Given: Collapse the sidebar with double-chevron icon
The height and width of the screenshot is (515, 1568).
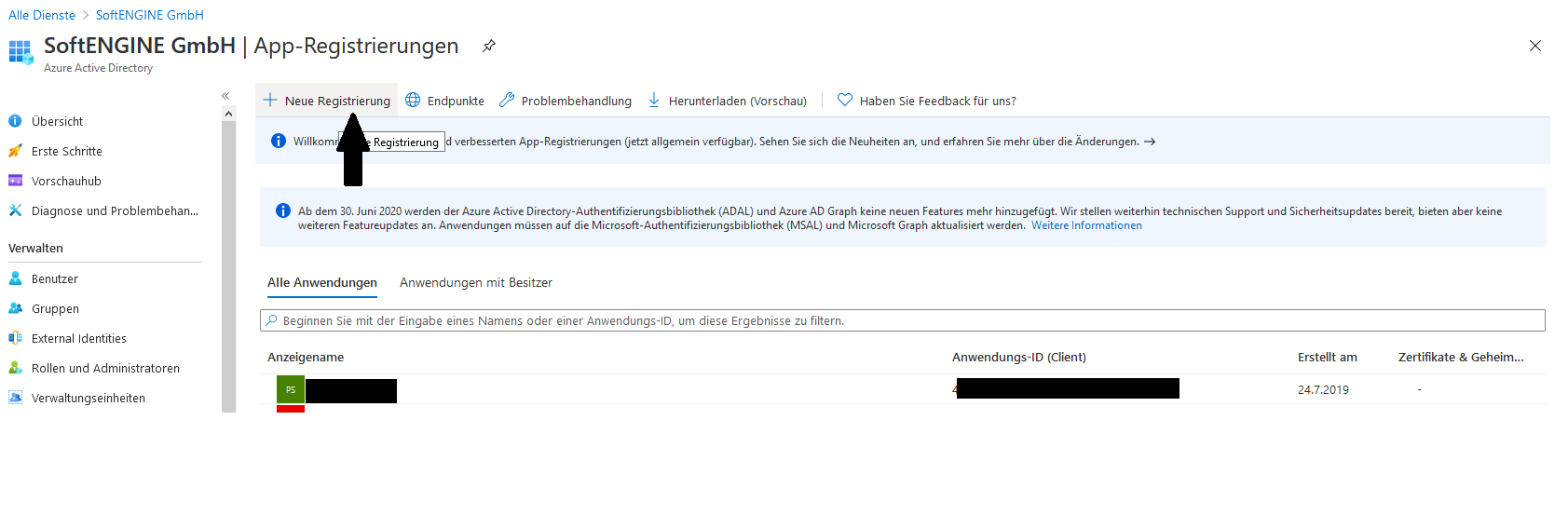Looking at the screenshot, I should click(x=225, y=96).
